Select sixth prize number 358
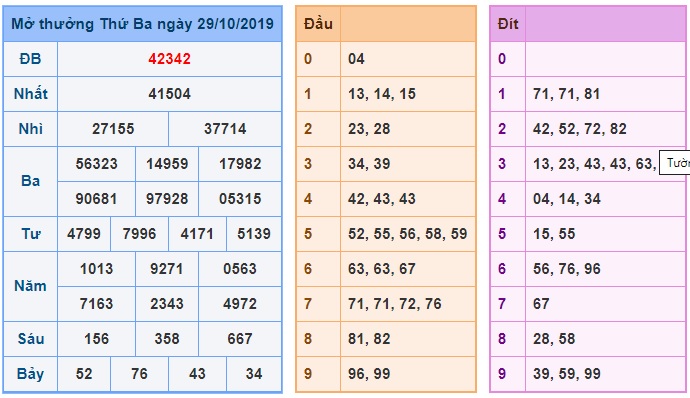The width and height of the screenshot is (690, 398). (x=167, y=339)
